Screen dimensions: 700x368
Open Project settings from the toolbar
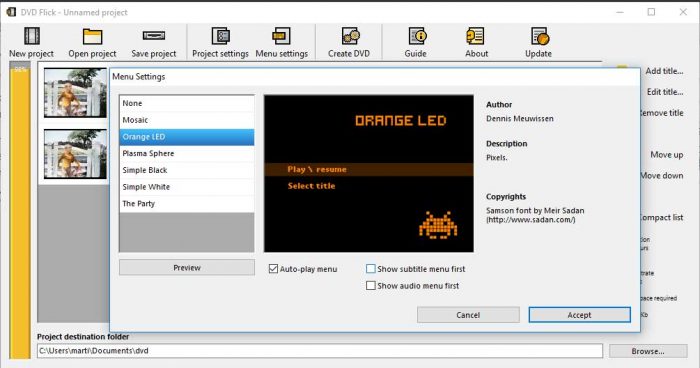click(221, 36)
